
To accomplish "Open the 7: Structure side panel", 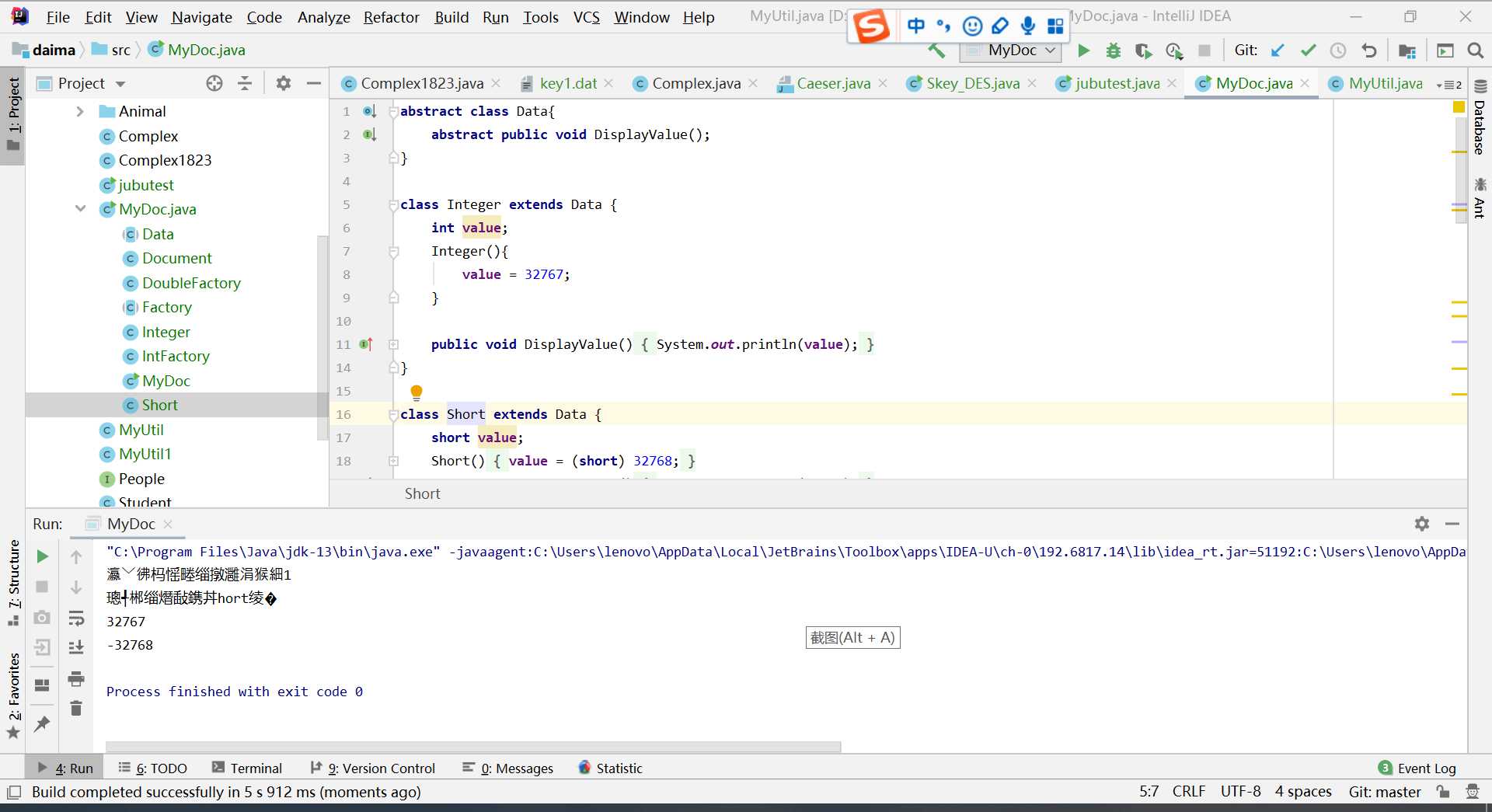I will point(13,582).
